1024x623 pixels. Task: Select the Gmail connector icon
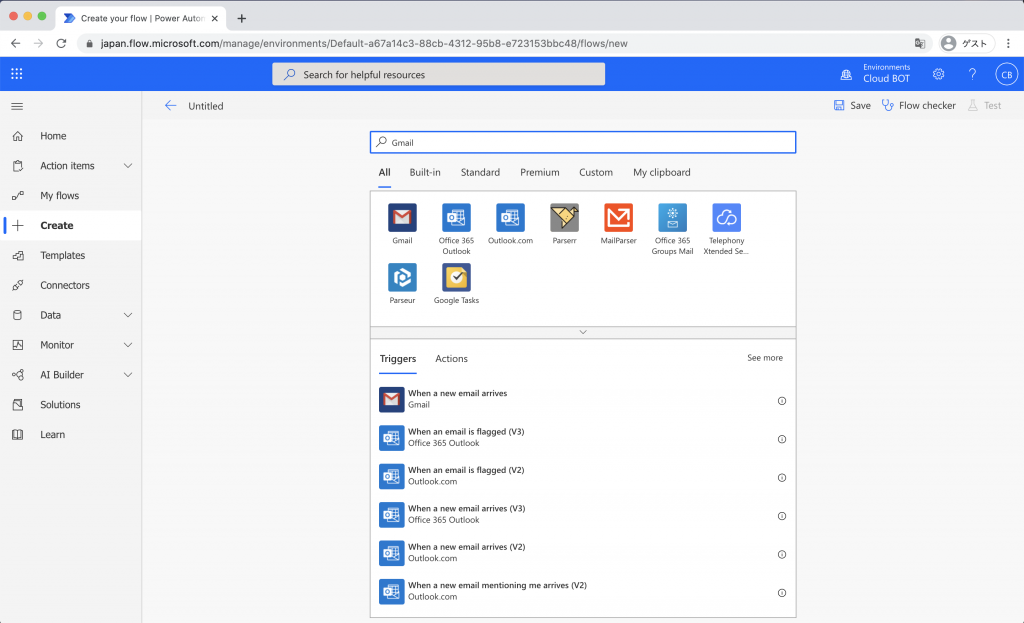coord(402,218)
